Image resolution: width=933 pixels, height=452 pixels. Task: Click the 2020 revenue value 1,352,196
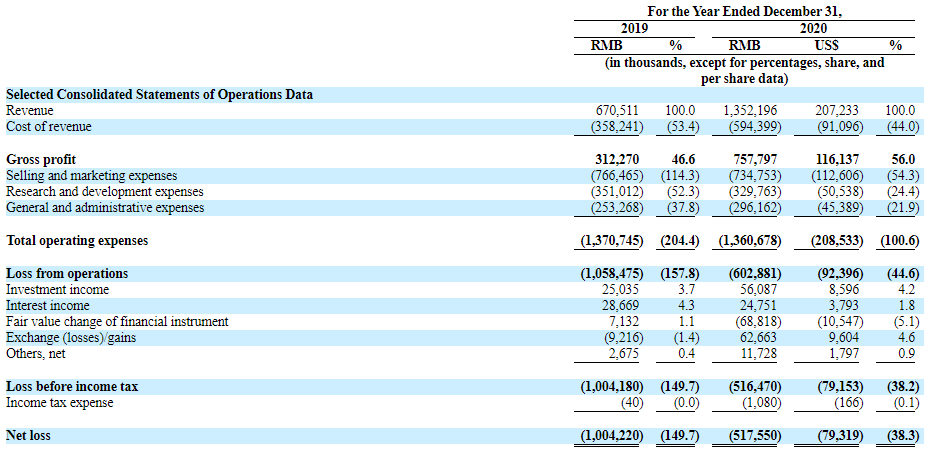(750, 111)
